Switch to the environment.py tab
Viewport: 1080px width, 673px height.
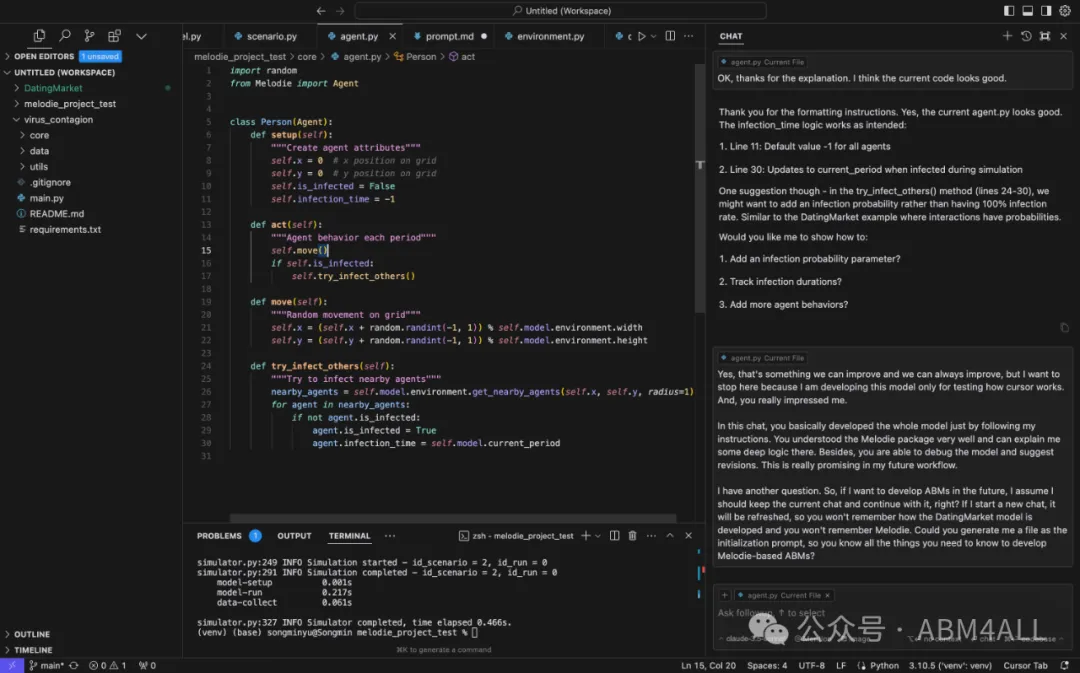(x=550, y=36)
